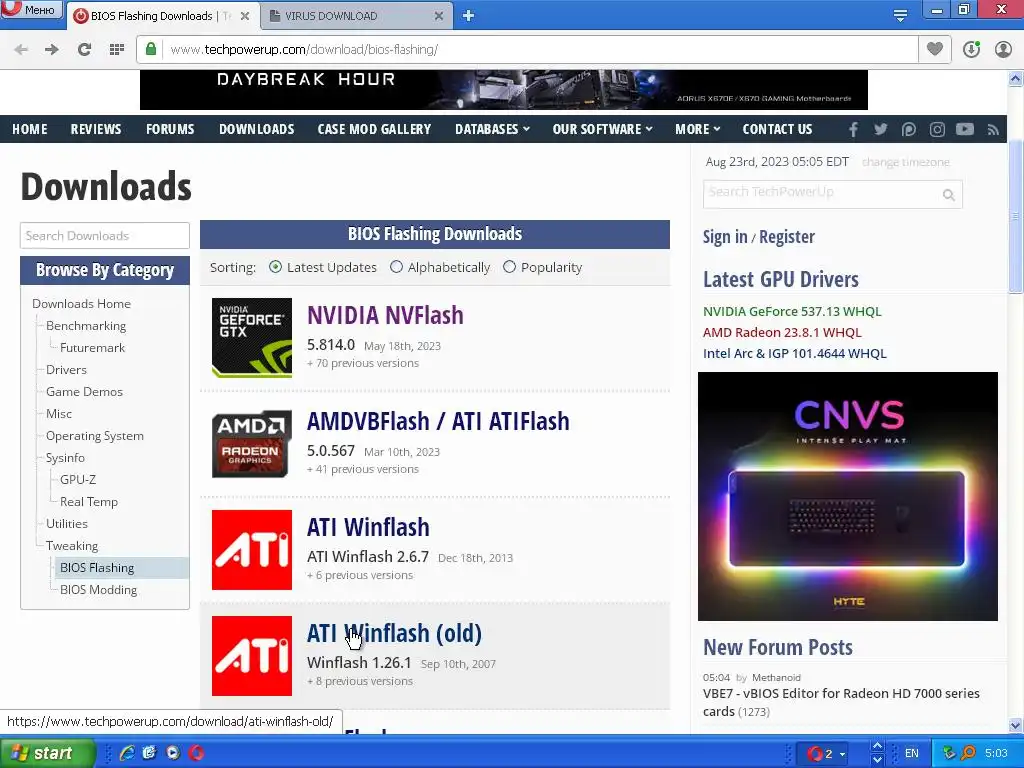This screenshot has width=1024, height=768.
Task: Open TechPowerUp YouTube icon
Action: tap(965, 129)
